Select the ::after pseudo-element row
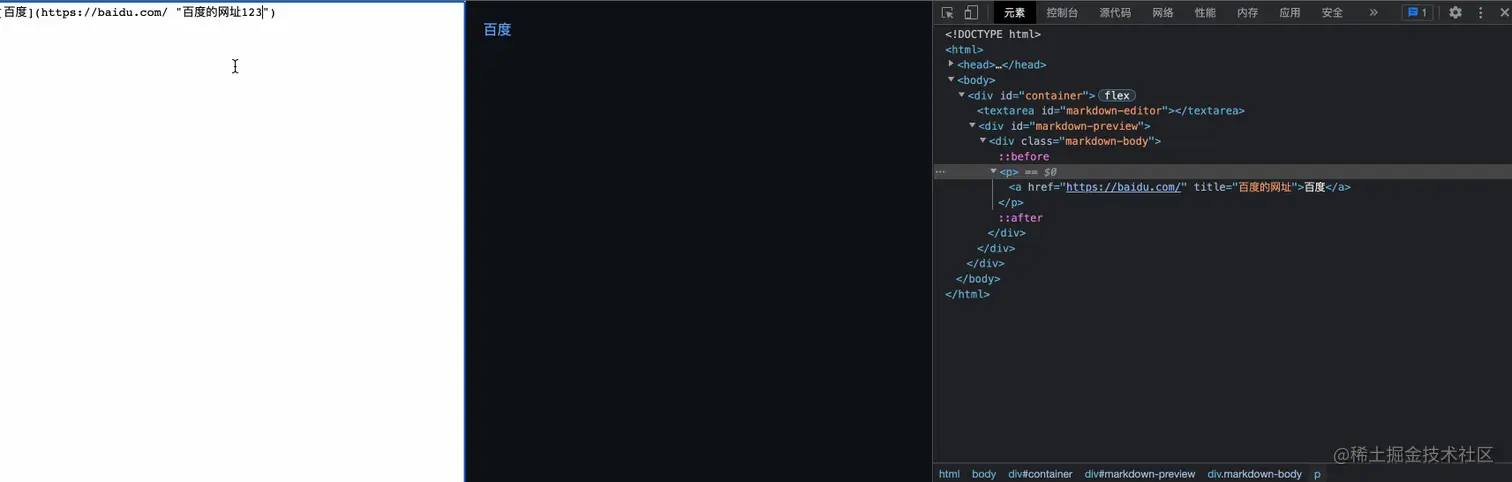 (x=1020, y=217)
